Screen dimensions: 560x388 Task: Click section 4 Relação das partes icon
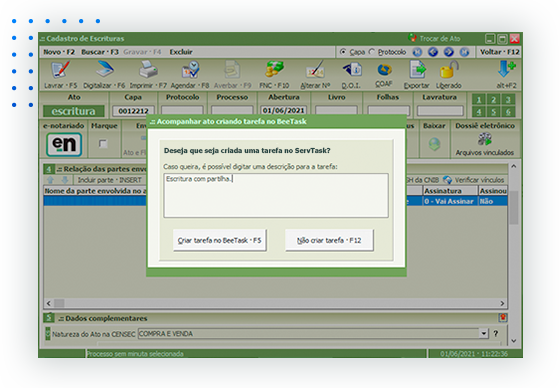click(x=49, y=169)
